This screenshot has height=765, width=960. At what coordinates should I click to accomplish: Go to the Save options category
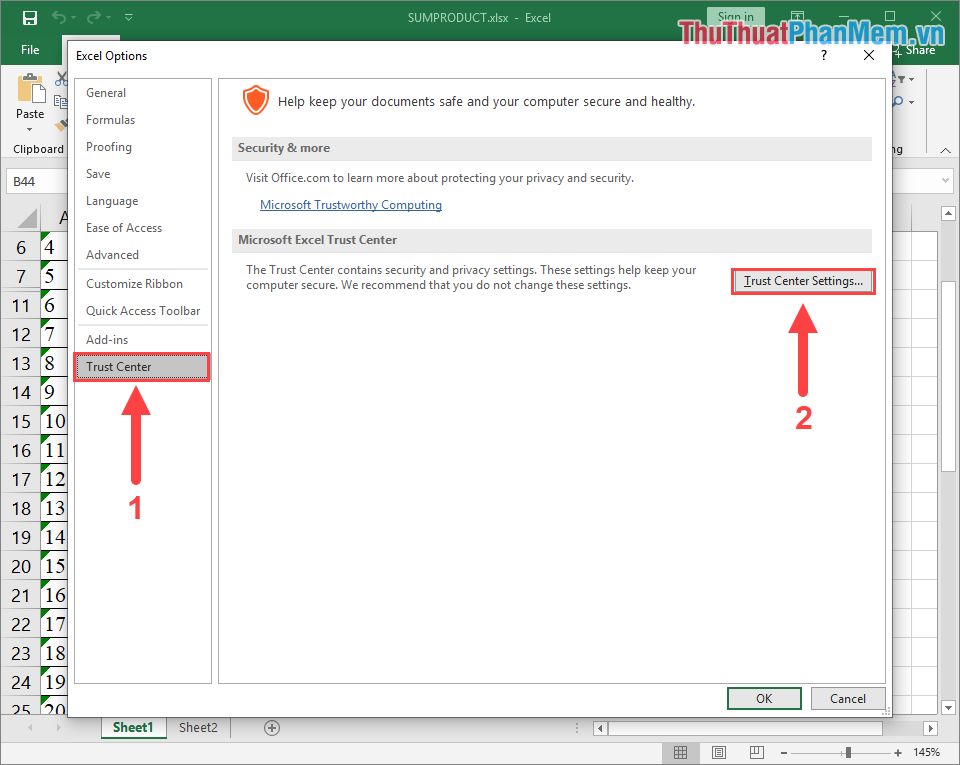[142, 174]
